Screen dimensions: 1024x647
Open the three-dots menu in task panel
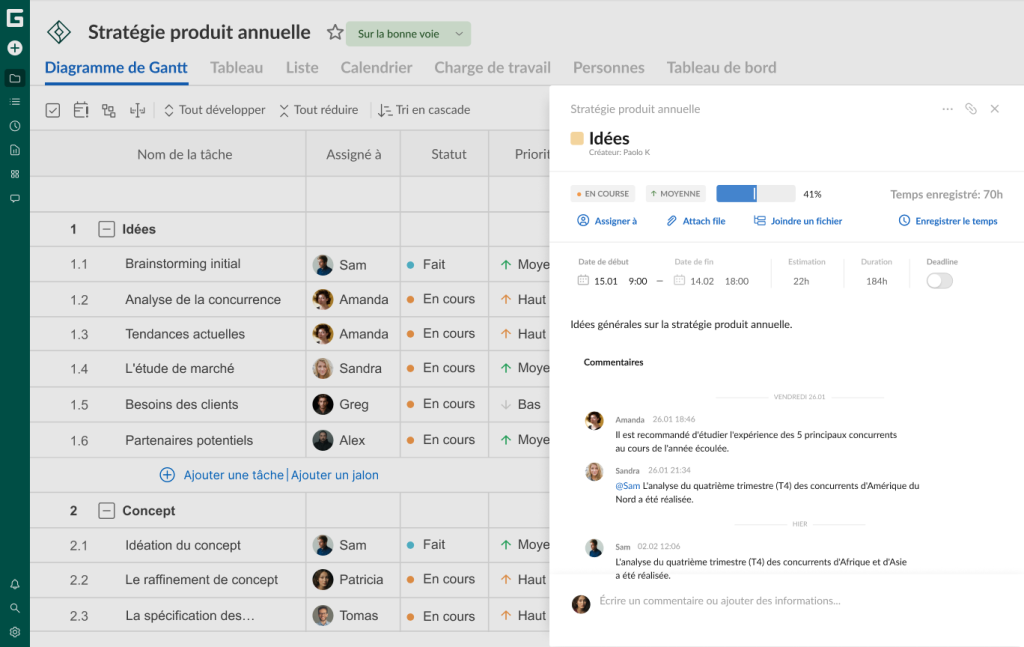(x=947, y=109)
